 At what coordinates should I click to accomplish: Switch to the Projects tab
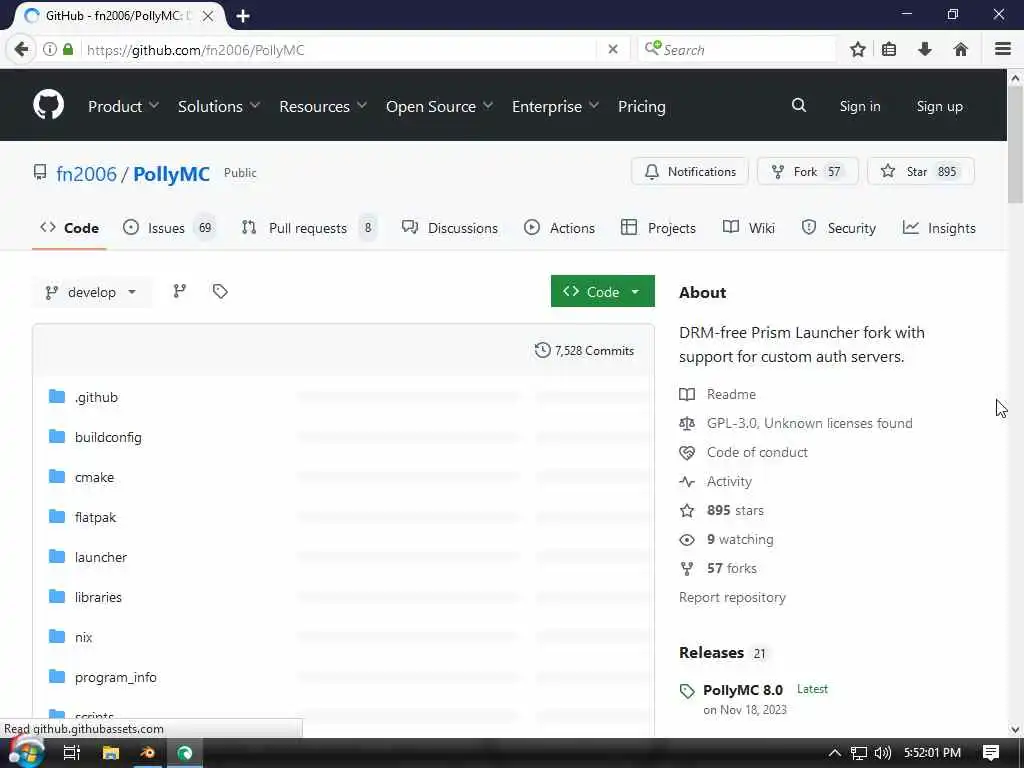(658, 228)
